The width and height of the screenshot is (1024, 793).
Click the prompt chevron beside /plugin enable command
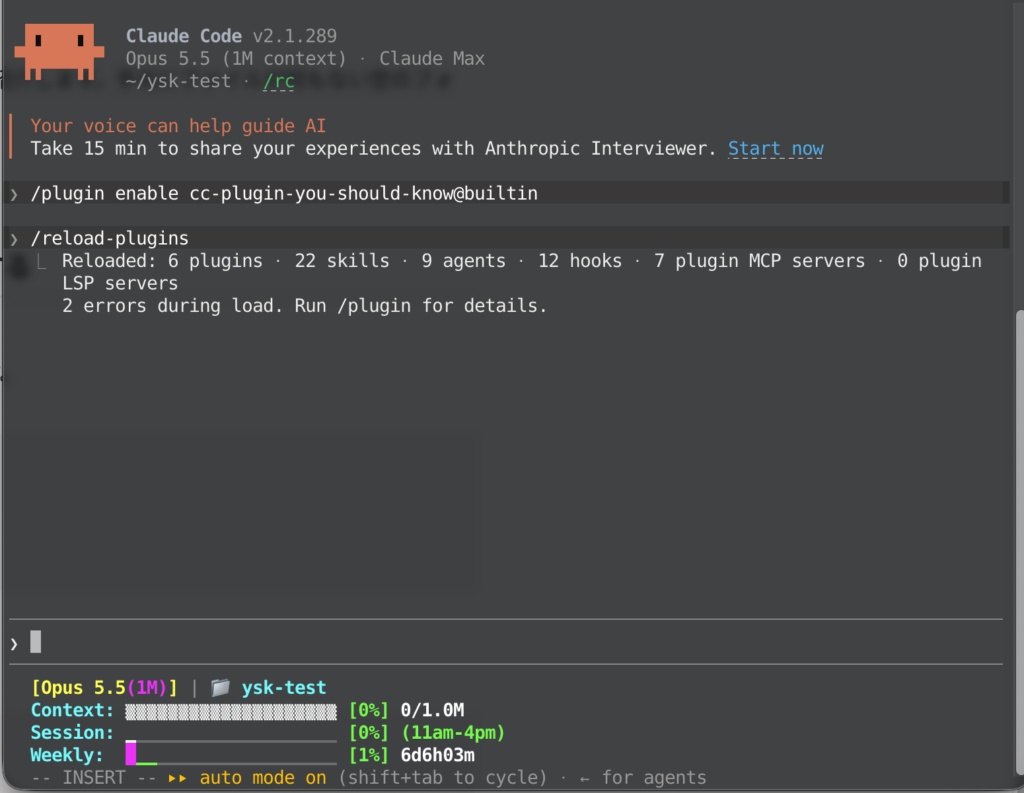14,194
